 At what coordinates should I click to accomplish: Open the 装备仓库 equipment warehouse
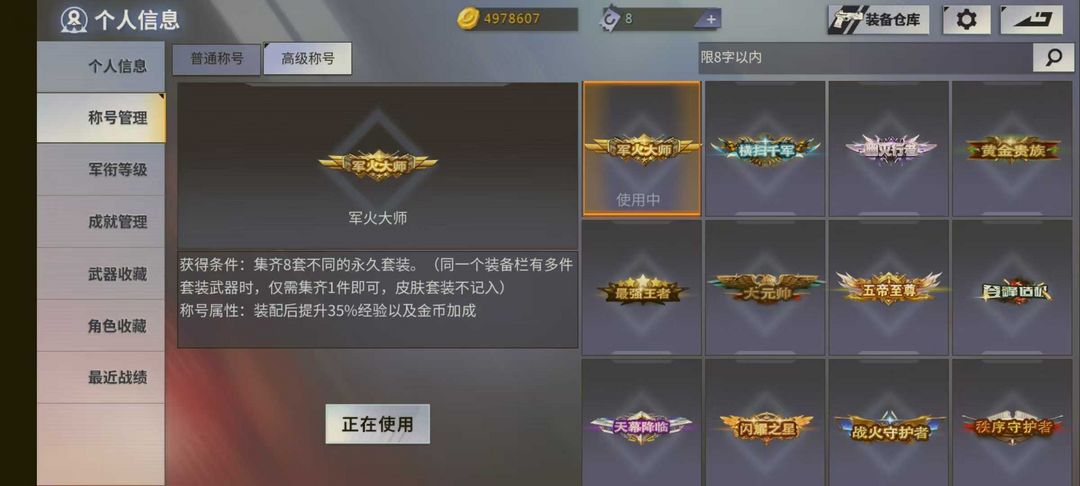point(878,19)
